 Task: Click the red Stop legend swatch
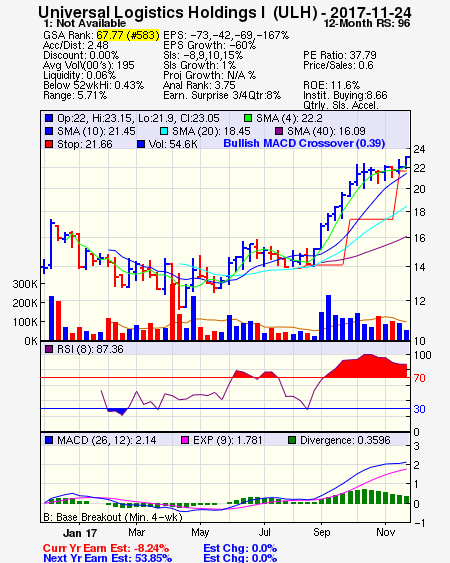49,144
